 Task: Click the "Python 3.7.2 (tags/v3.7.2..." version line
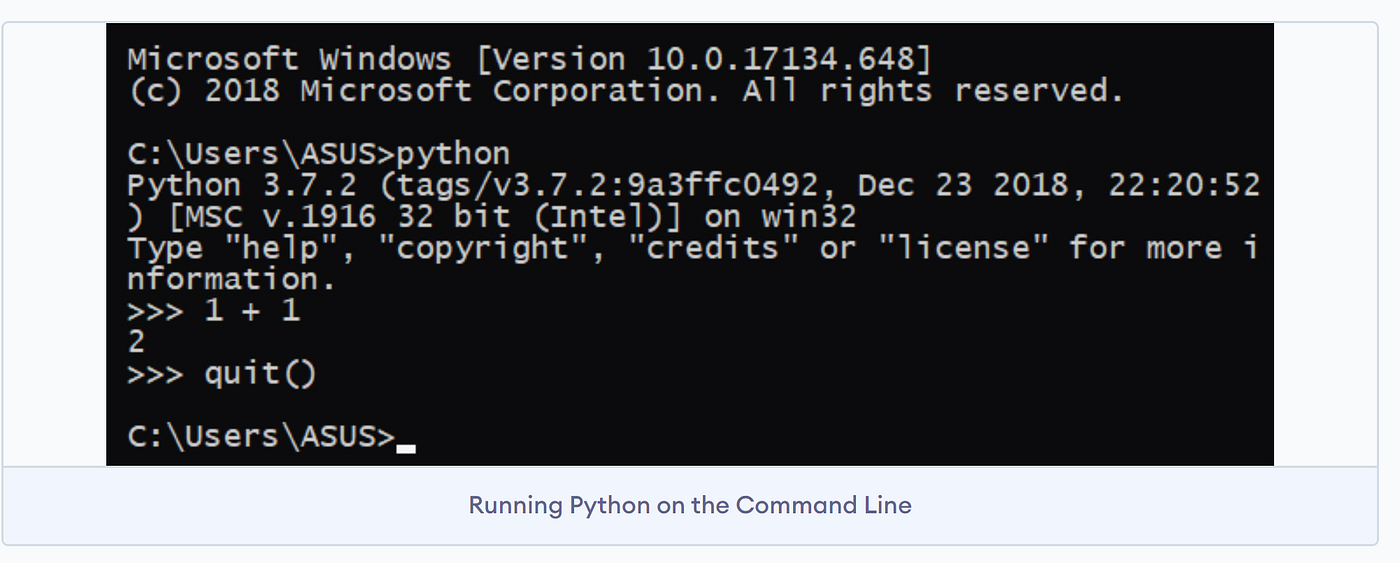pyautogui.click(x=693, y=185)
